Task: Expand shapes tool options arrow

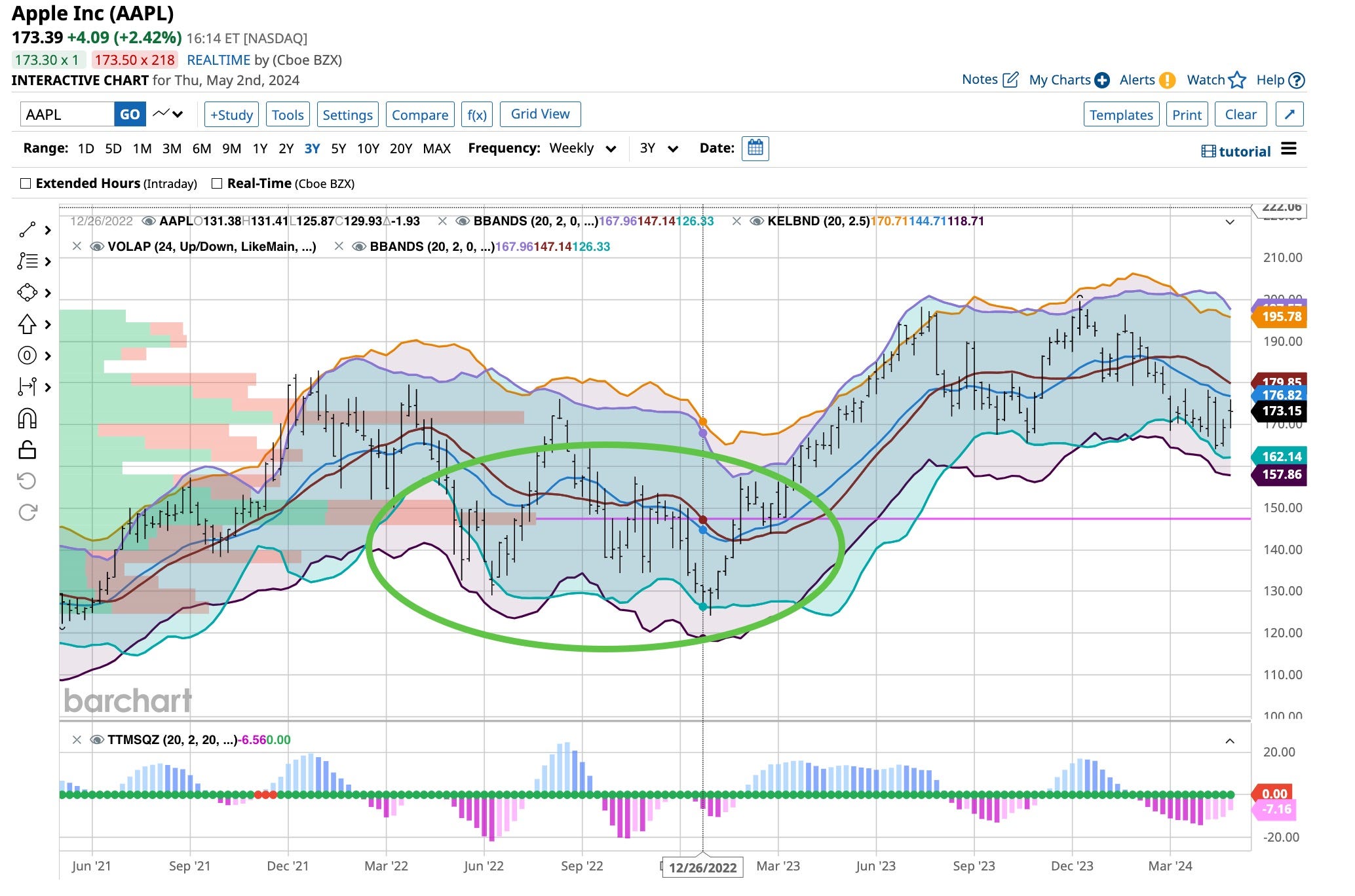Action: point(48,293)
